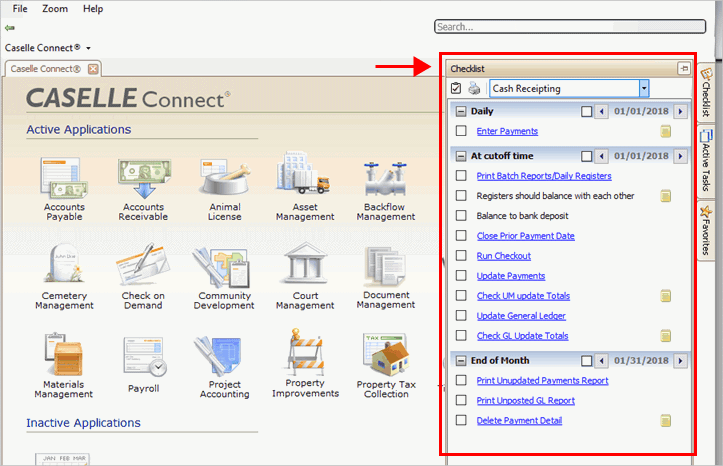Click the checklist print icon
This screenshot has height=466, width=723.
tap(474, 88)
